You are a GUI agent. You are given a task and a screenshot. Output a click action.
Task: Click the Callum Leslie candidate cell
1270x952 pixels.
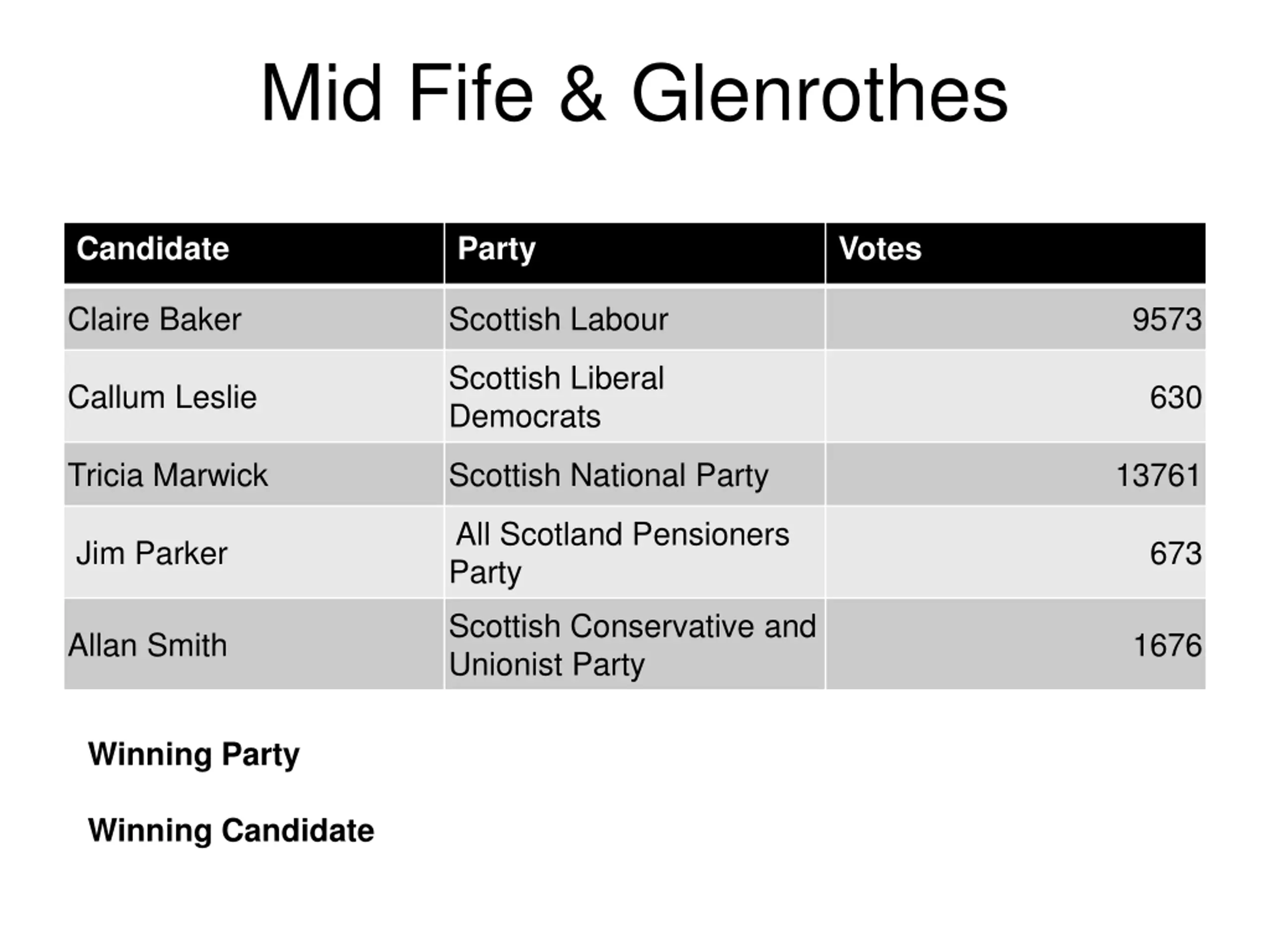point(254,397)
